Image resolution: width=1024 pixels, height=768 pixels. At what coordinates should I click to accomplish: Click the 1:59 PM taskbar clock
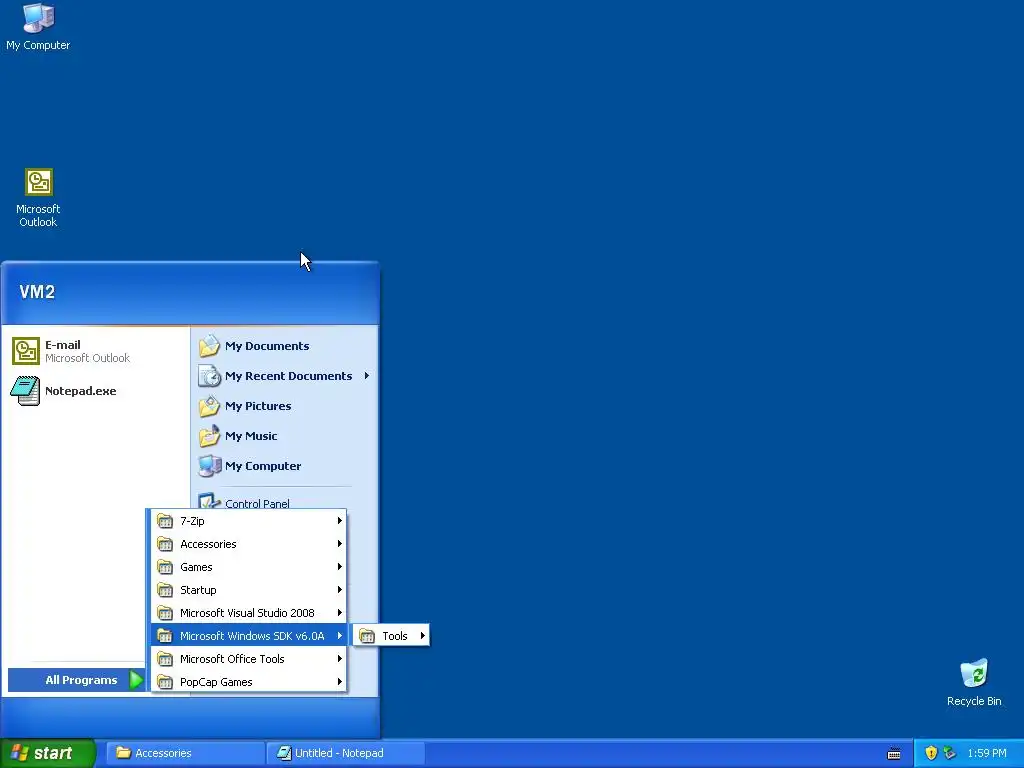987,753
